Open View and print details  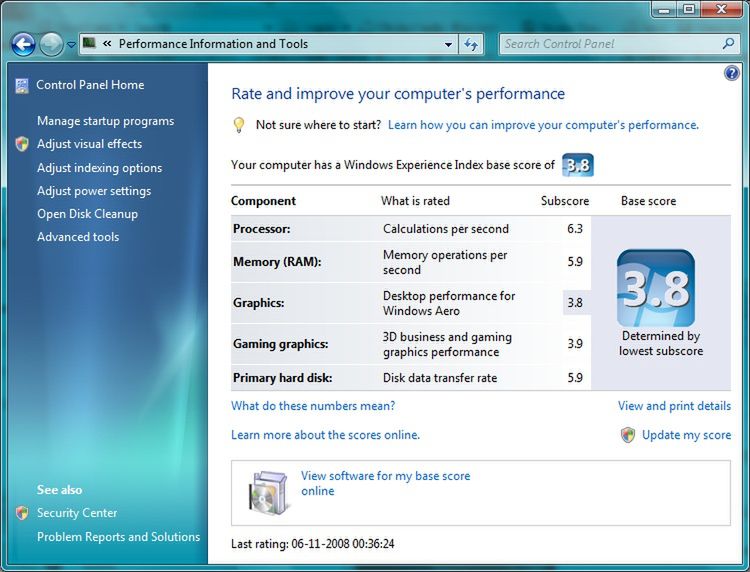coord(674,406)
